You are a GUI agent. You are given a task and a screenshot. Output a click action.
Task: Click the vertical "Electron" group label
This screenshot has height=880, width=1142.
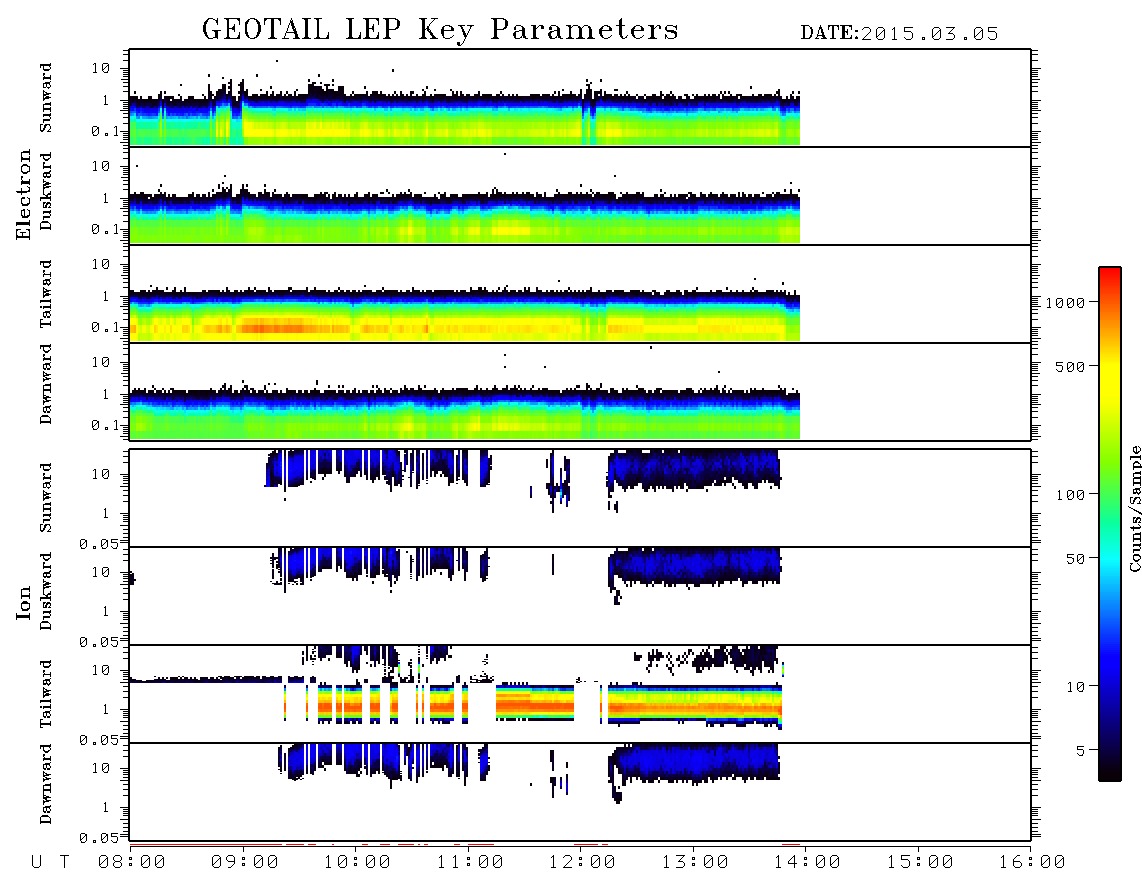tap(24, 195)
